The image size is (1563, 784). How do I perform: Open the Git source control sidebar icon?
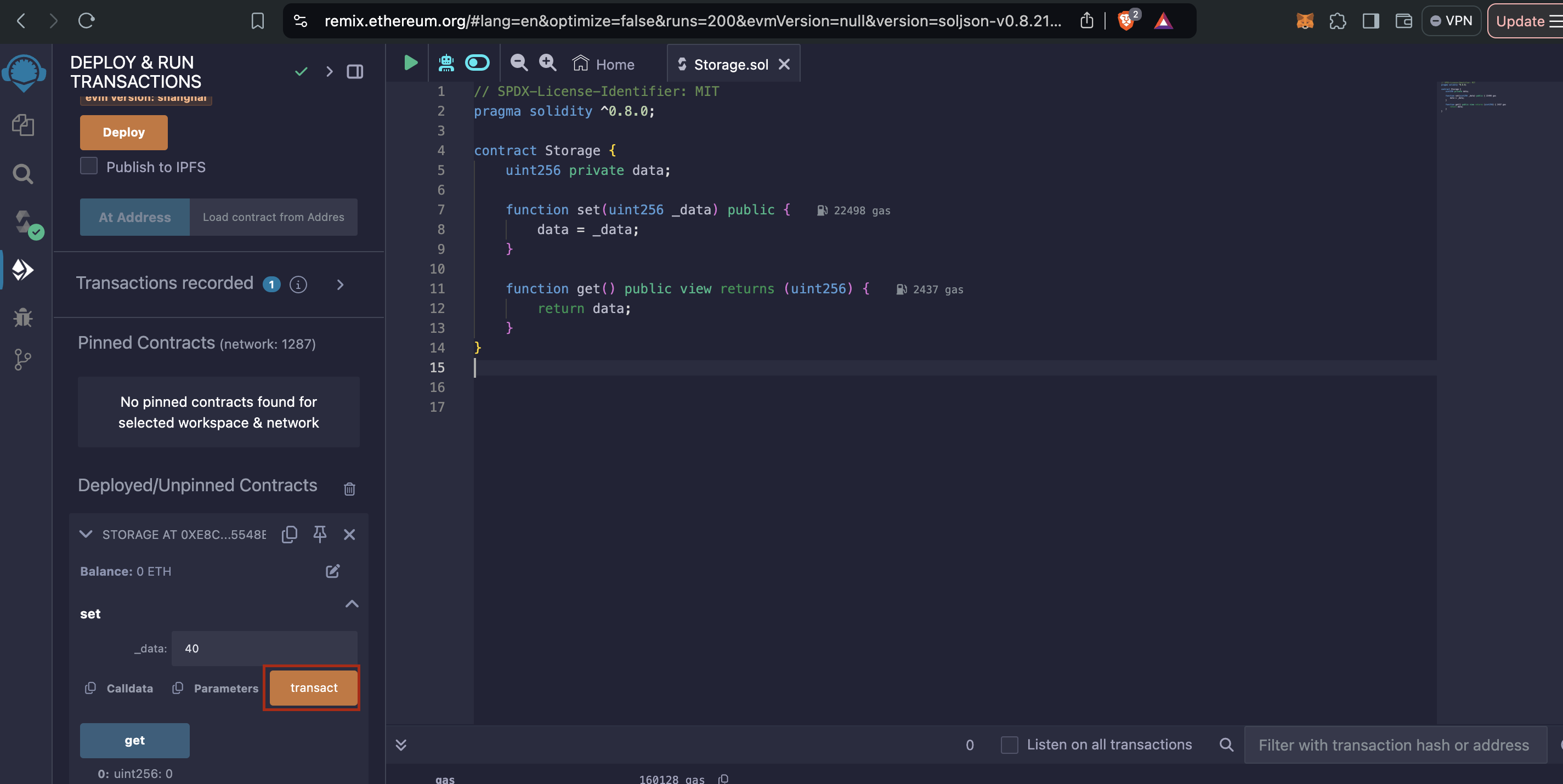point(23,360)
